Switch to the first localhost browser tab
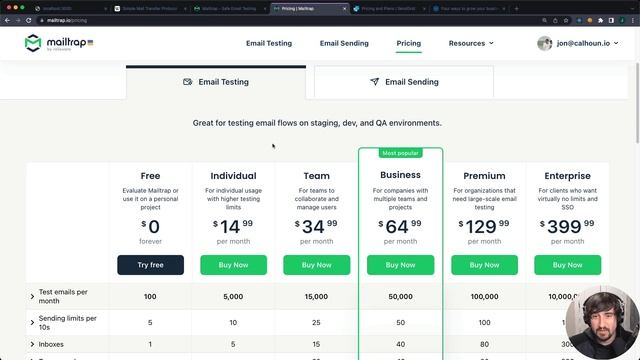The height and width of the screenshot is (360, 640). [x=70, y=9]
